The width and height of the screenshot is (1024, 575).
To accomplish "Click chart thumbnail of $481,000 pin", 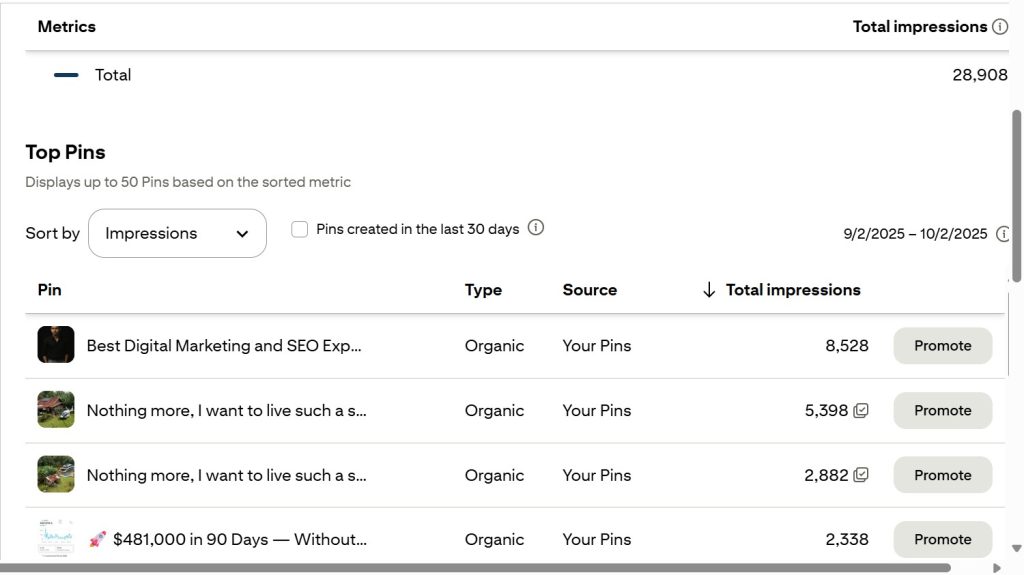I will pos(56,538).
